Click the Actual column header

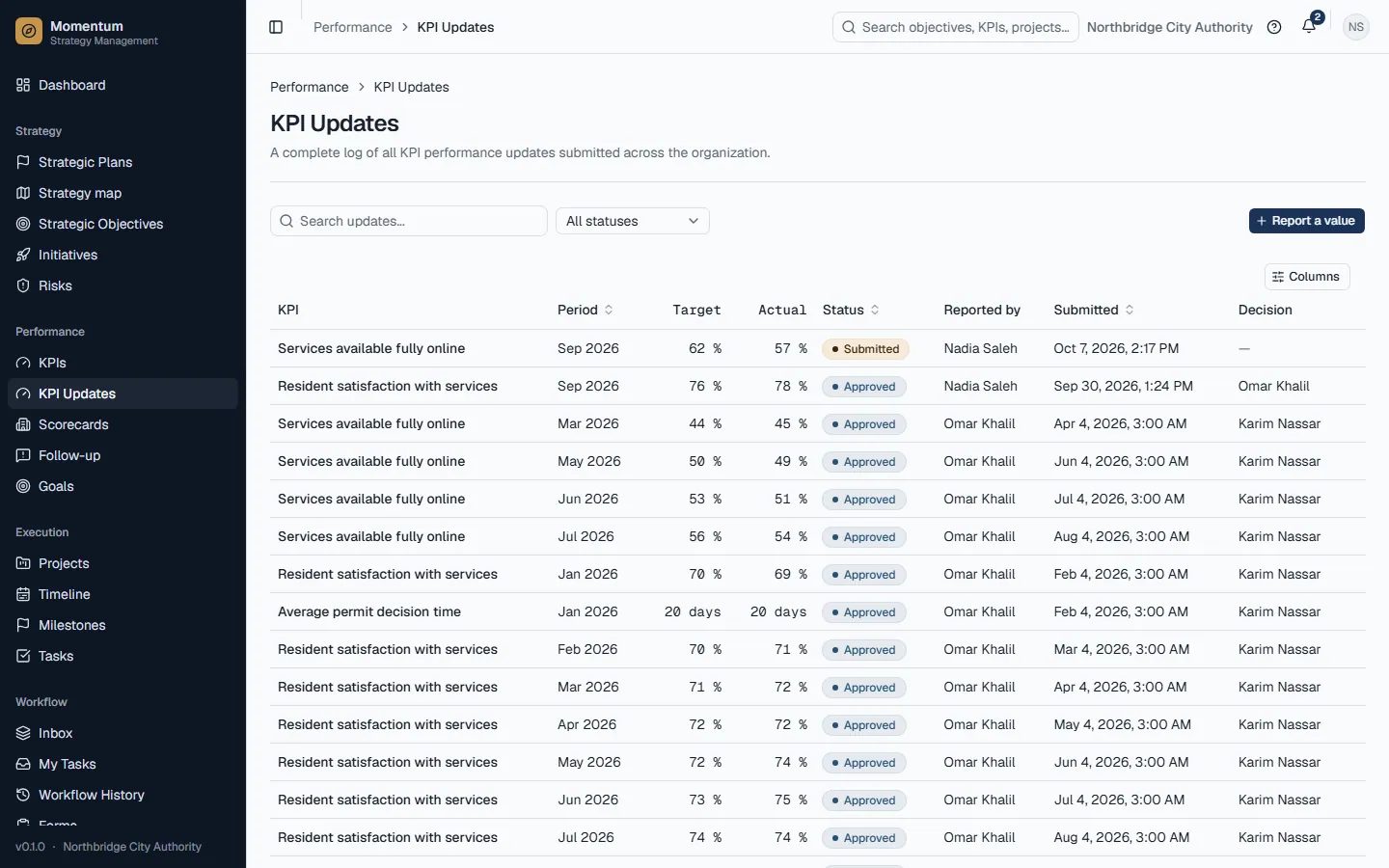click(782, 310)
